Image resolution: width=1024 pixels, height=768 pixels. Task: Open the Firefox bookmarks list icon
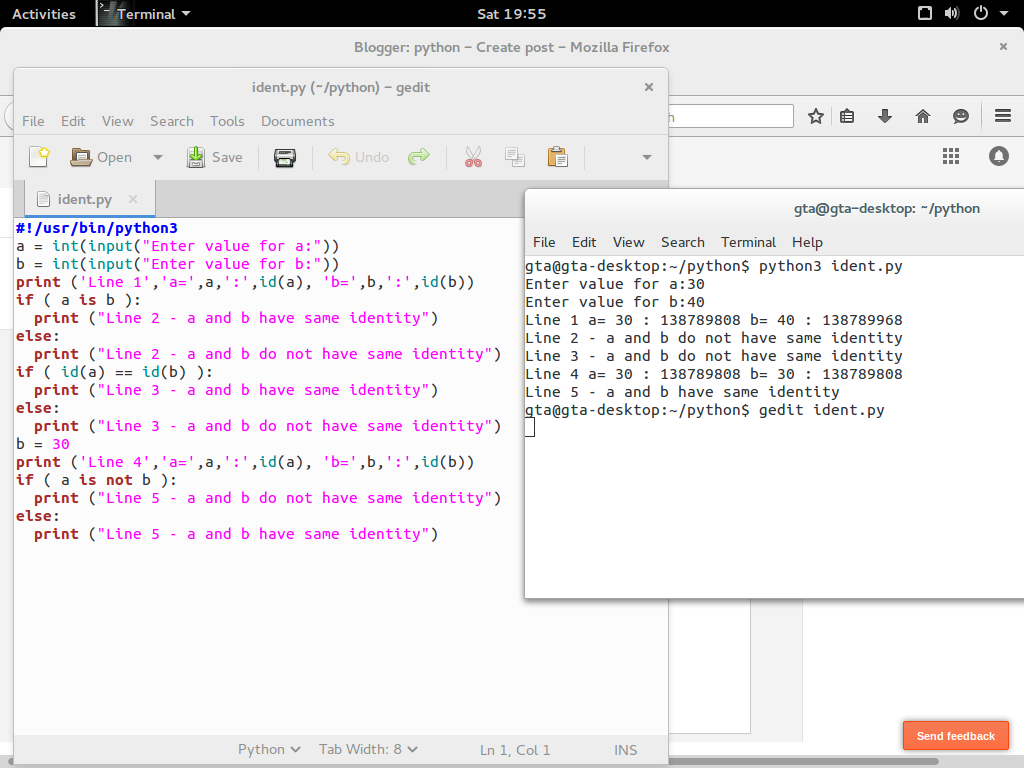click(x=847, y=116)
